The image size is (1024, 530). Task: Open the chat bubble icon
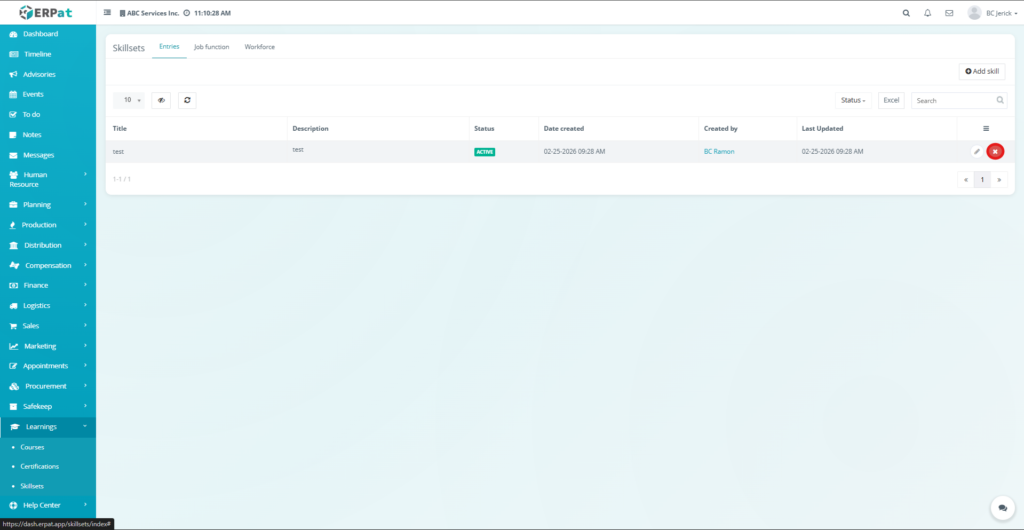[x=1001, y=508]
